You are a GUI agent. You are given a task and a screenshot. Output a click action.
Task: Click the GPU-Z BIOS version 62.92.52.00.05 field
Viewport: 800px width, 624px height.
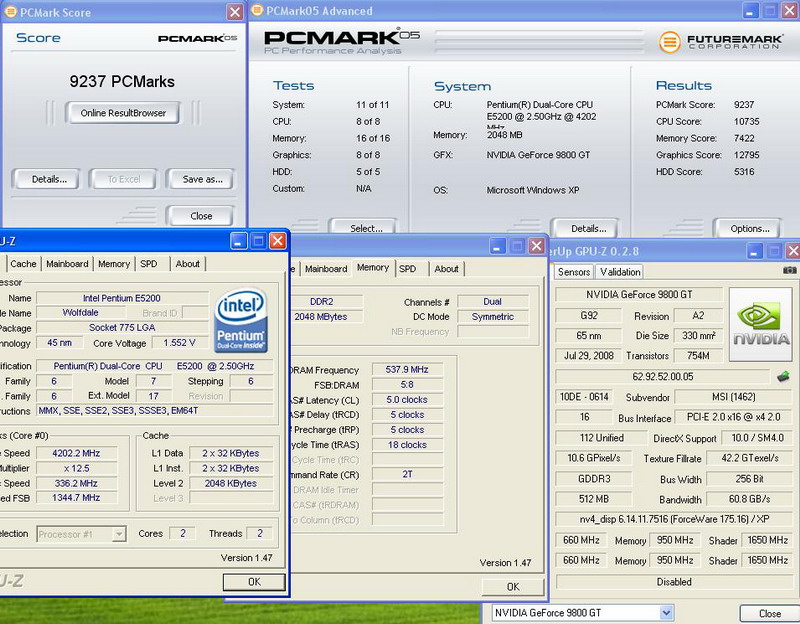pos(662,377)
